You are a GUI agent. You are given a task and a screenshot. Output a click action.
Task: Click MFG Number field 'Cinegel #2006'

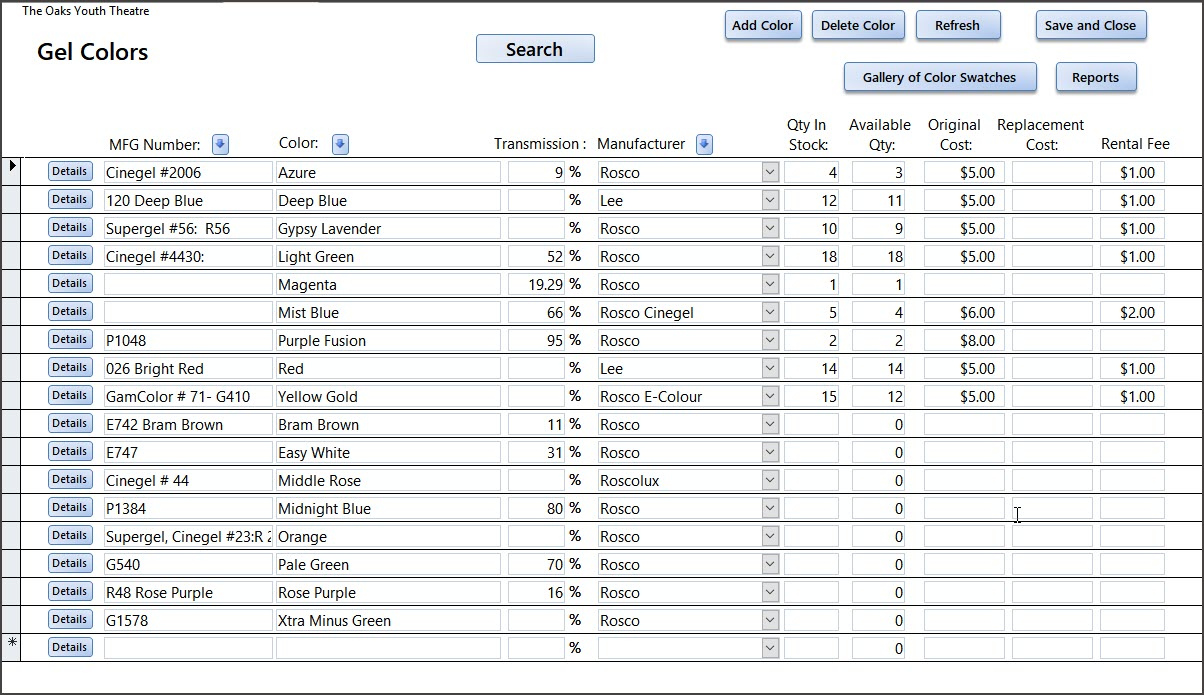[x=188, y=172]
